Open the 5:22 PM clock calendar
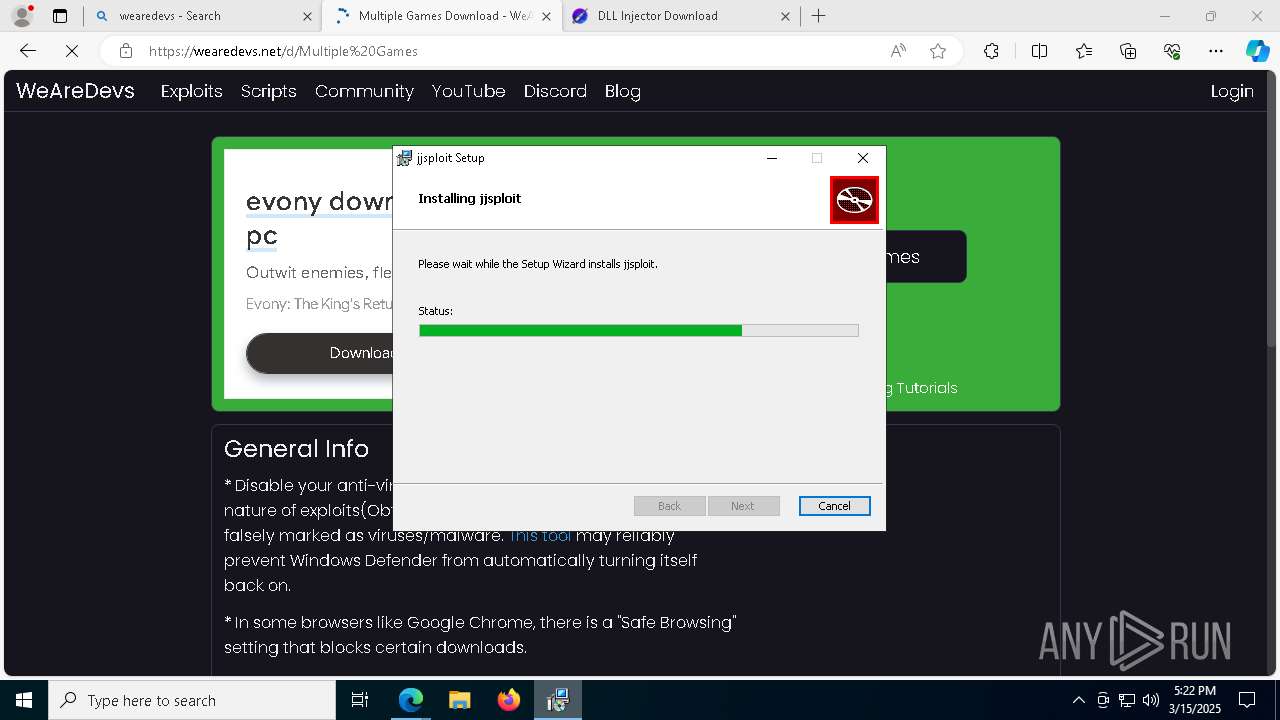 coord(1195,700)
